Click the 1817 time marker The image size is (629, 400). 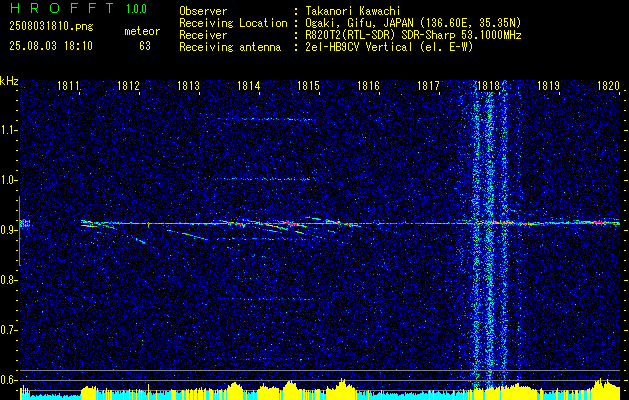pos(428,85)
